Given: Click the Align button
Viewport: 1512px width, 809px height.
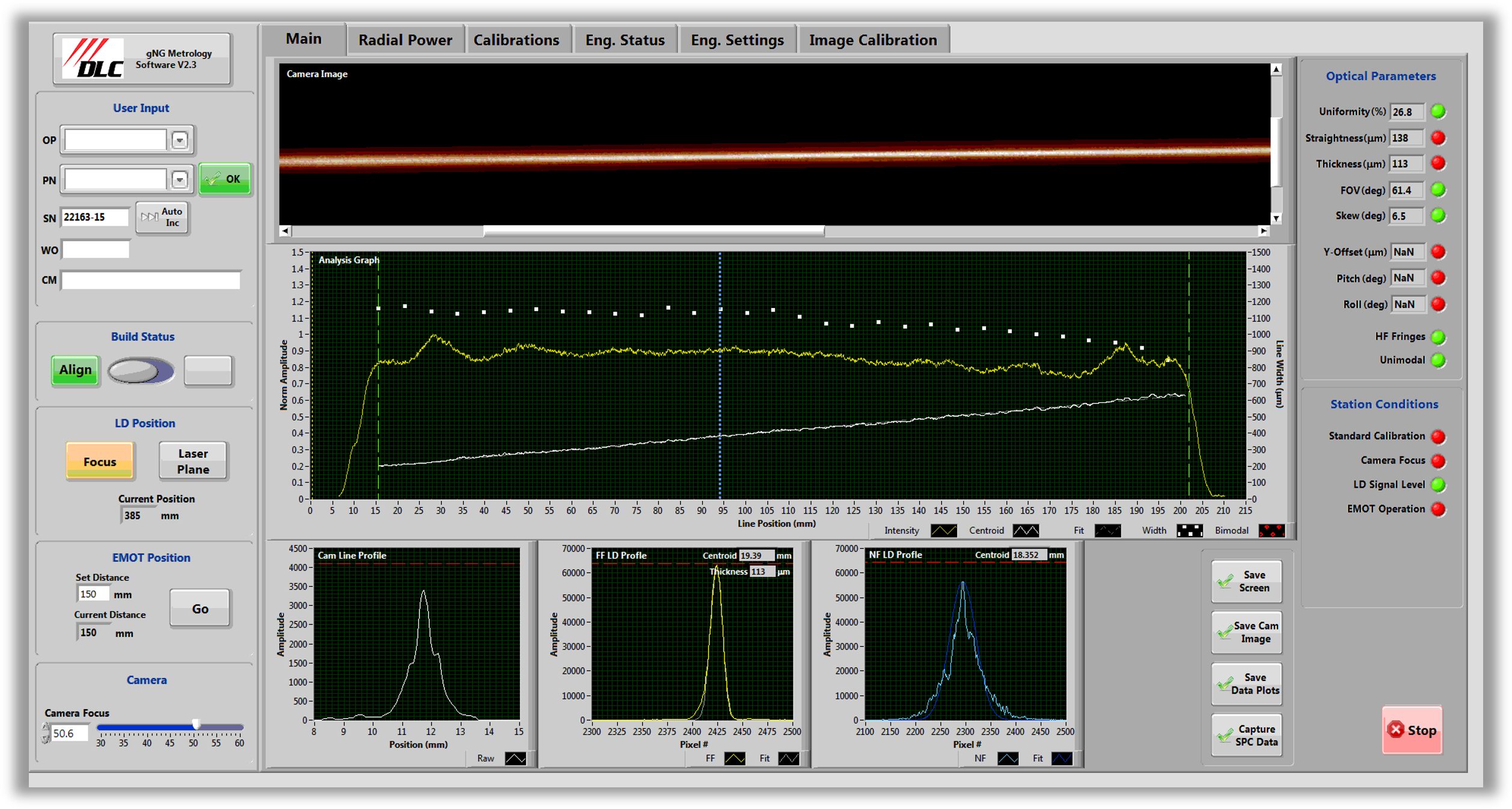Looking at the screenshot, I should pos(75,370).
